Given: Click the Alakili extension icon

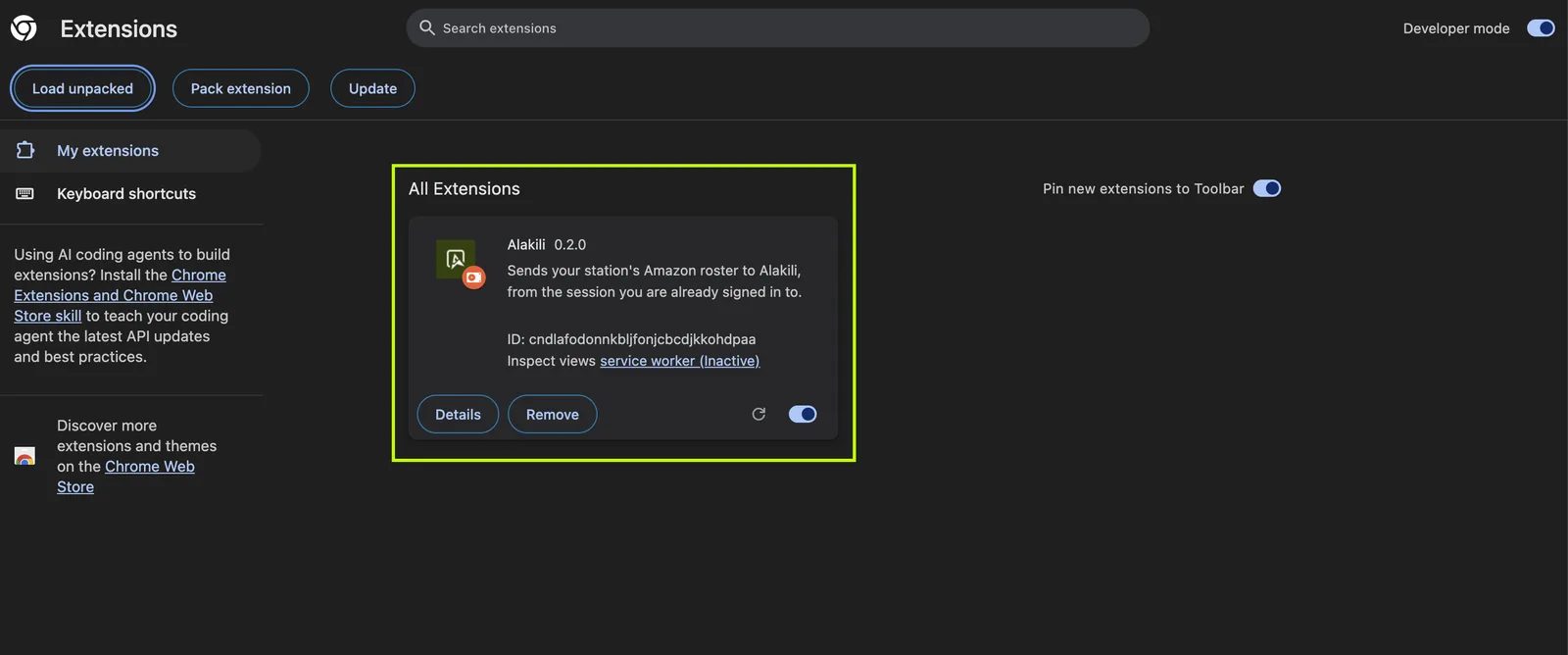Looking at the screenshot, I should [x=456, y=260].
